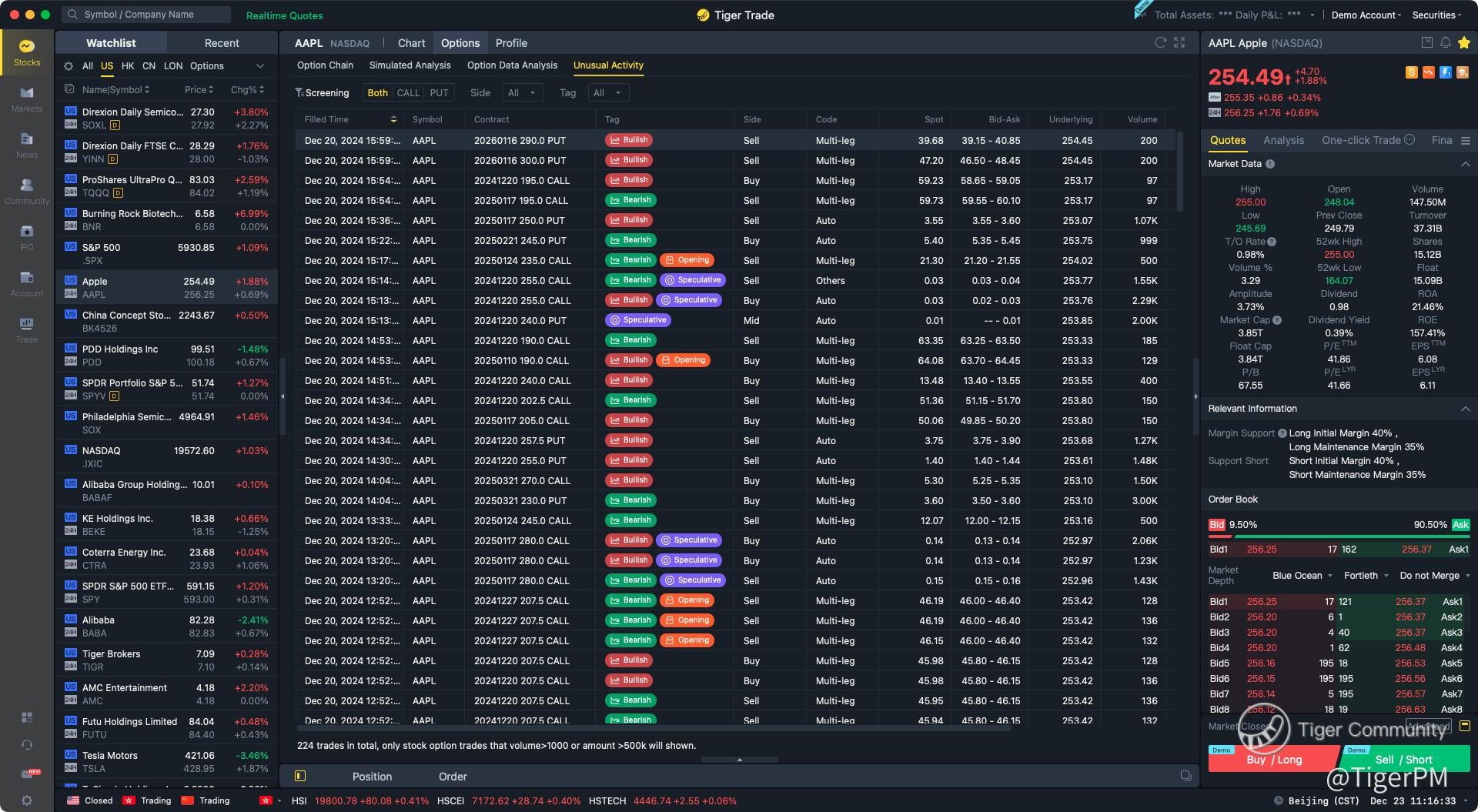Click the orange downward chart badge icon
Screen dimensions: 1478x812
click(x=1428, y=72)
